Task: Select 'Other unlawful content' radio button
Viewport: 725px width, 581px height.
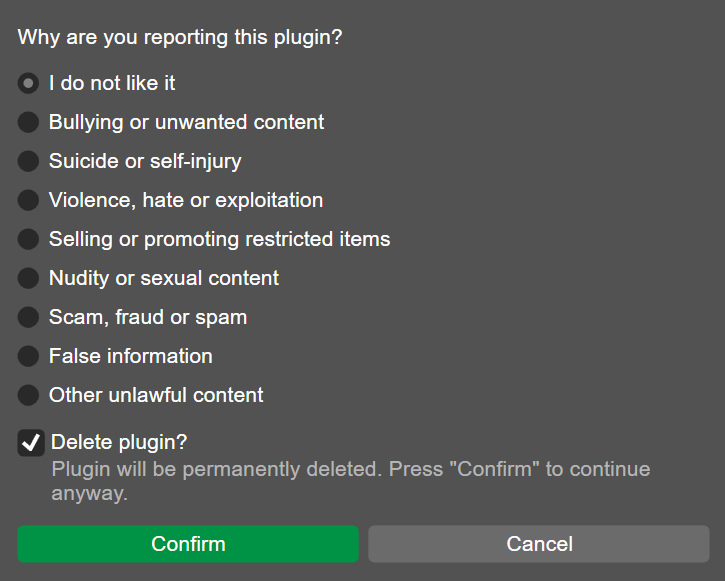Action: (29, 395)
